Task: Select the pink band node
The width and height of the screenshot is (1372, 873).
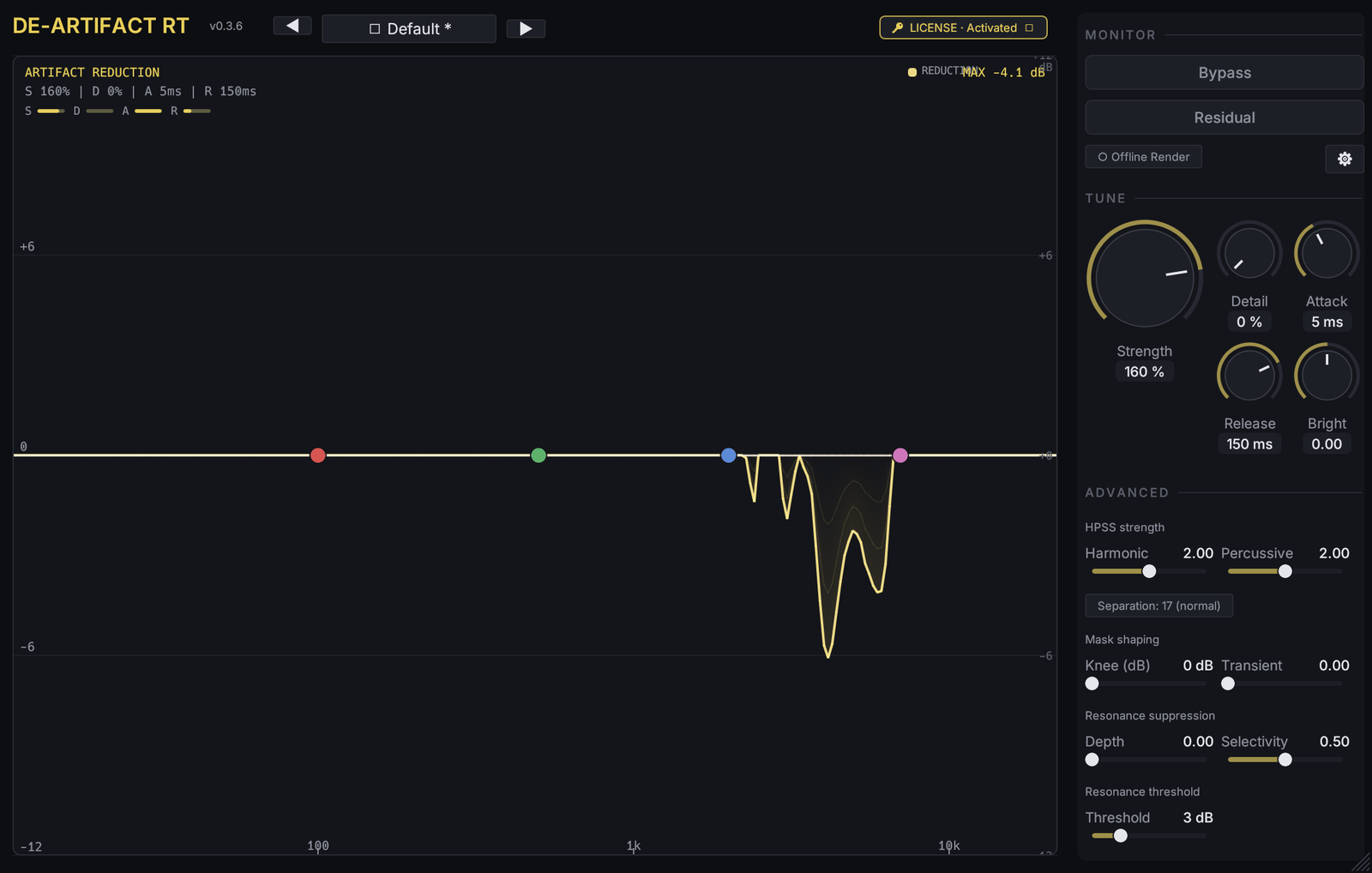Action: (900, 455)
